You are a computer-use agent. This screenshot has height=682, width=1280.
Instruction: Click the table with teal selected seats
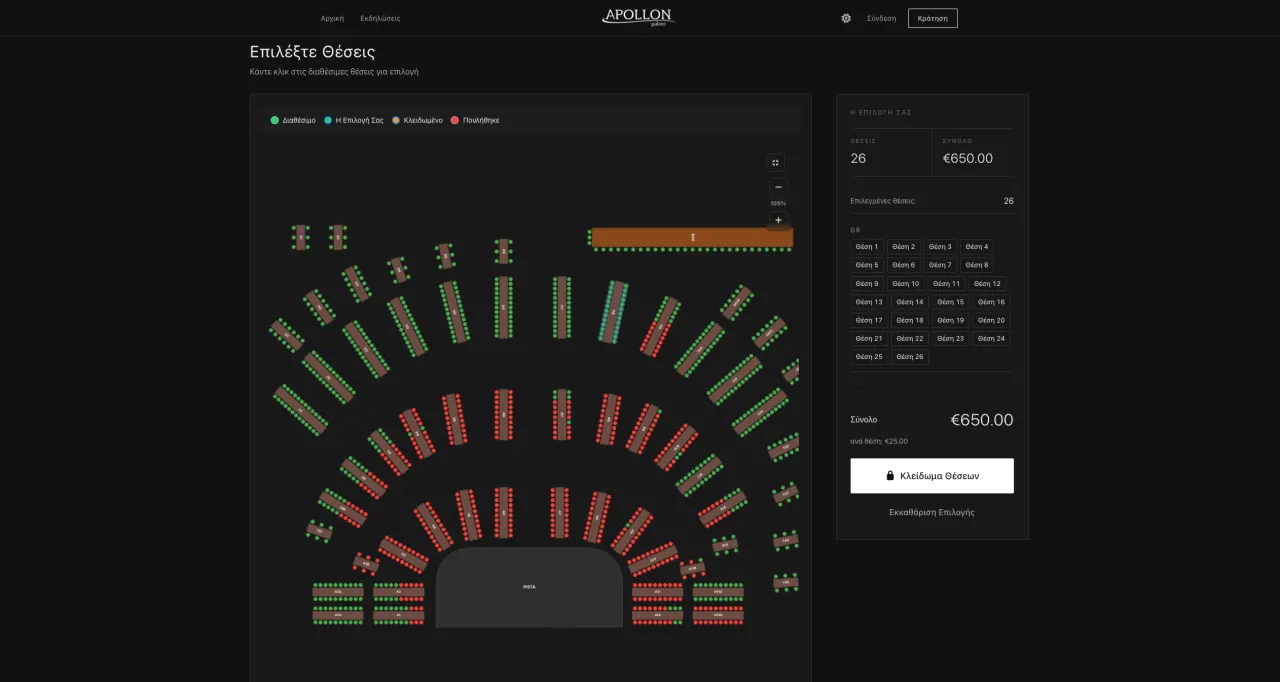pyautogui.click(x=613, y=312)
